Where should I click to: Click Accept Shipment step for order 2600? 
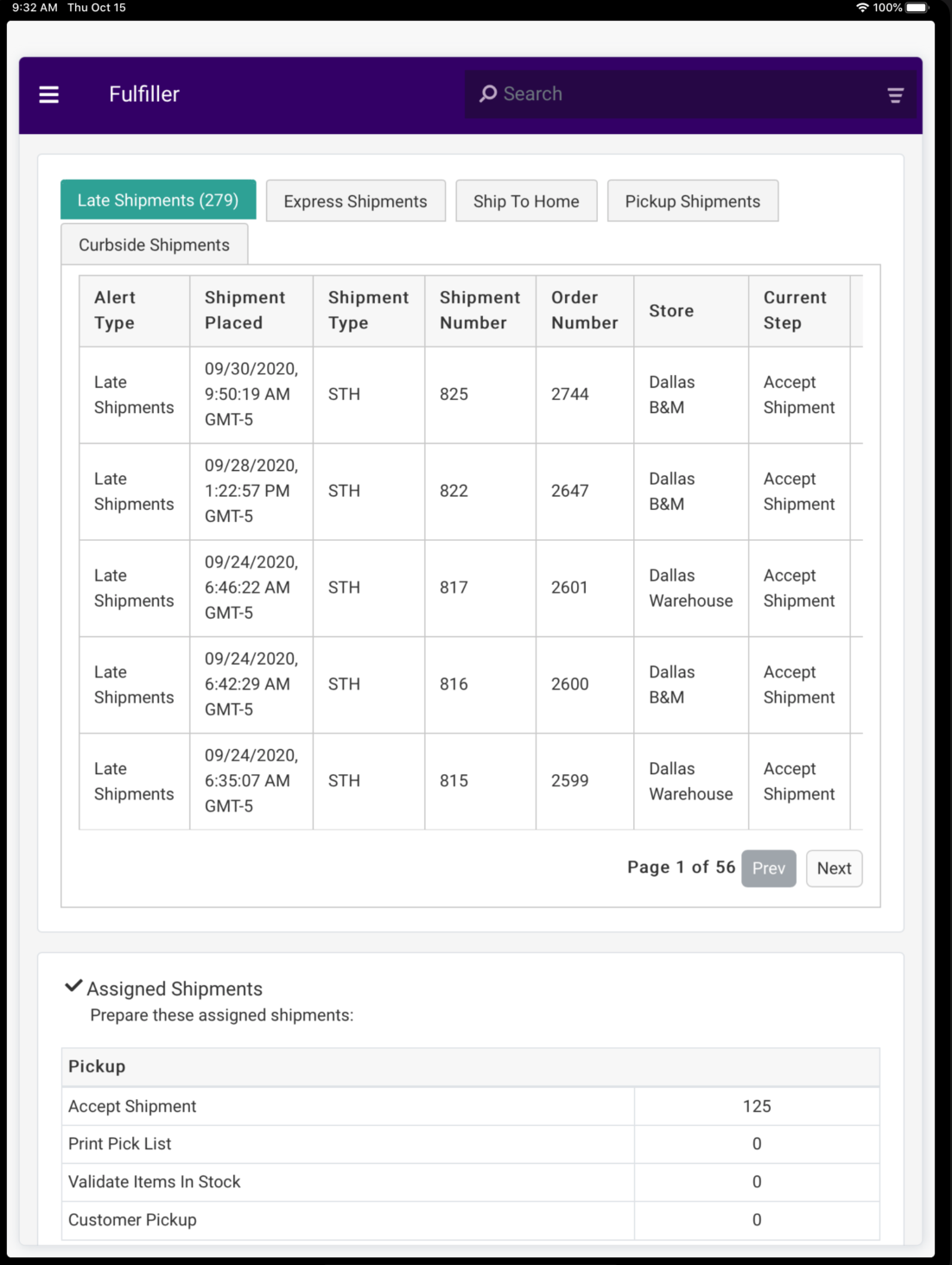coord(799,684)
